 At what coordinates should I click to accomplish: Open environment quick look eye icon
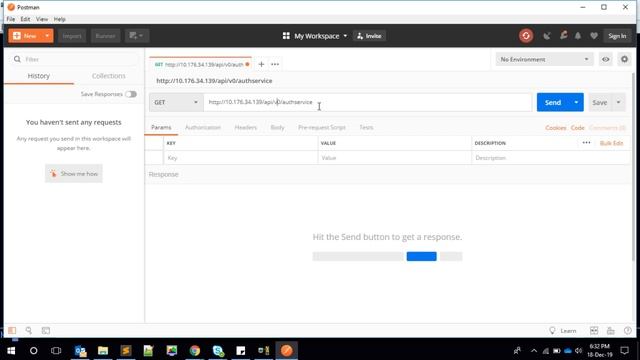606,60
